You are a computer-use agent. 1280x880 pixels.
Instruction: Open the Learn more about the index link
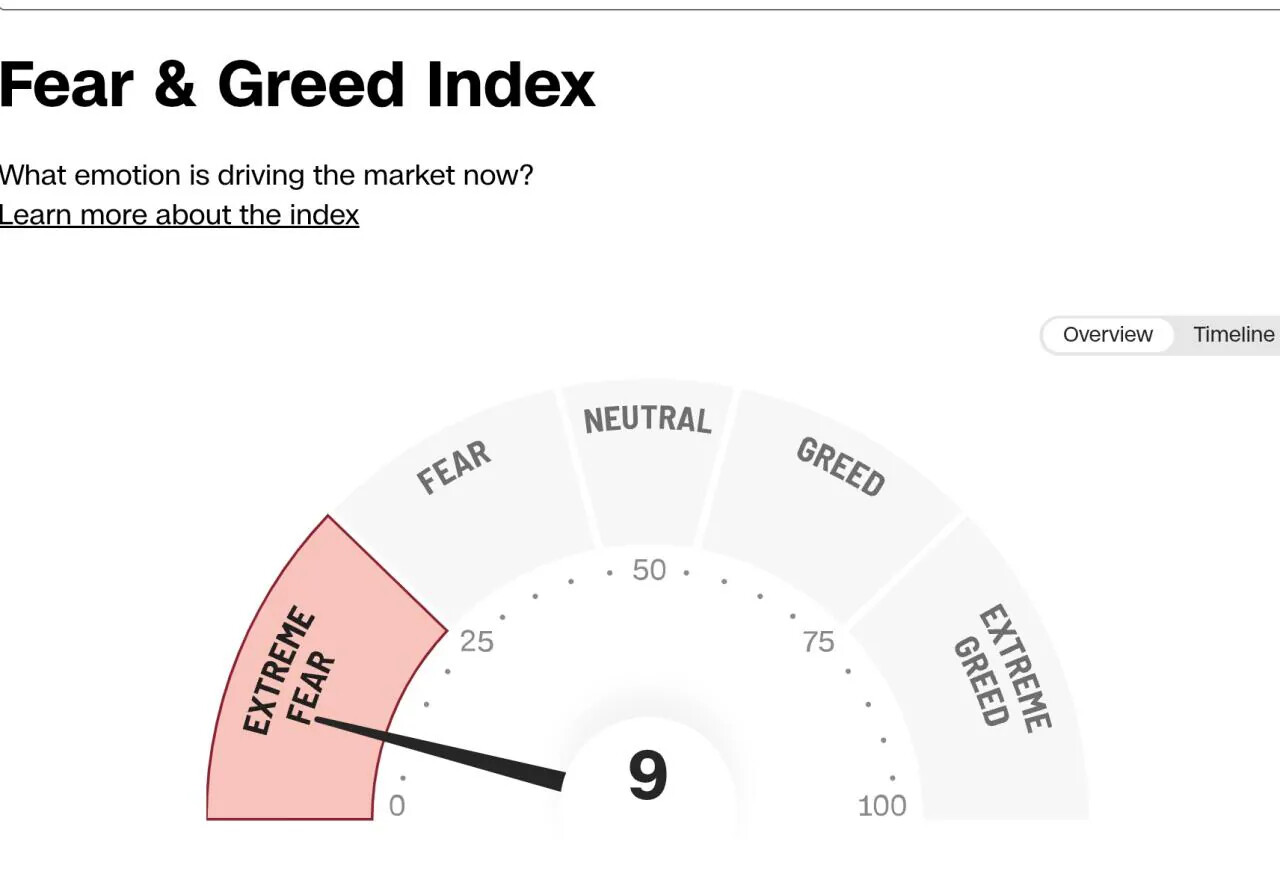coord(179,215)
